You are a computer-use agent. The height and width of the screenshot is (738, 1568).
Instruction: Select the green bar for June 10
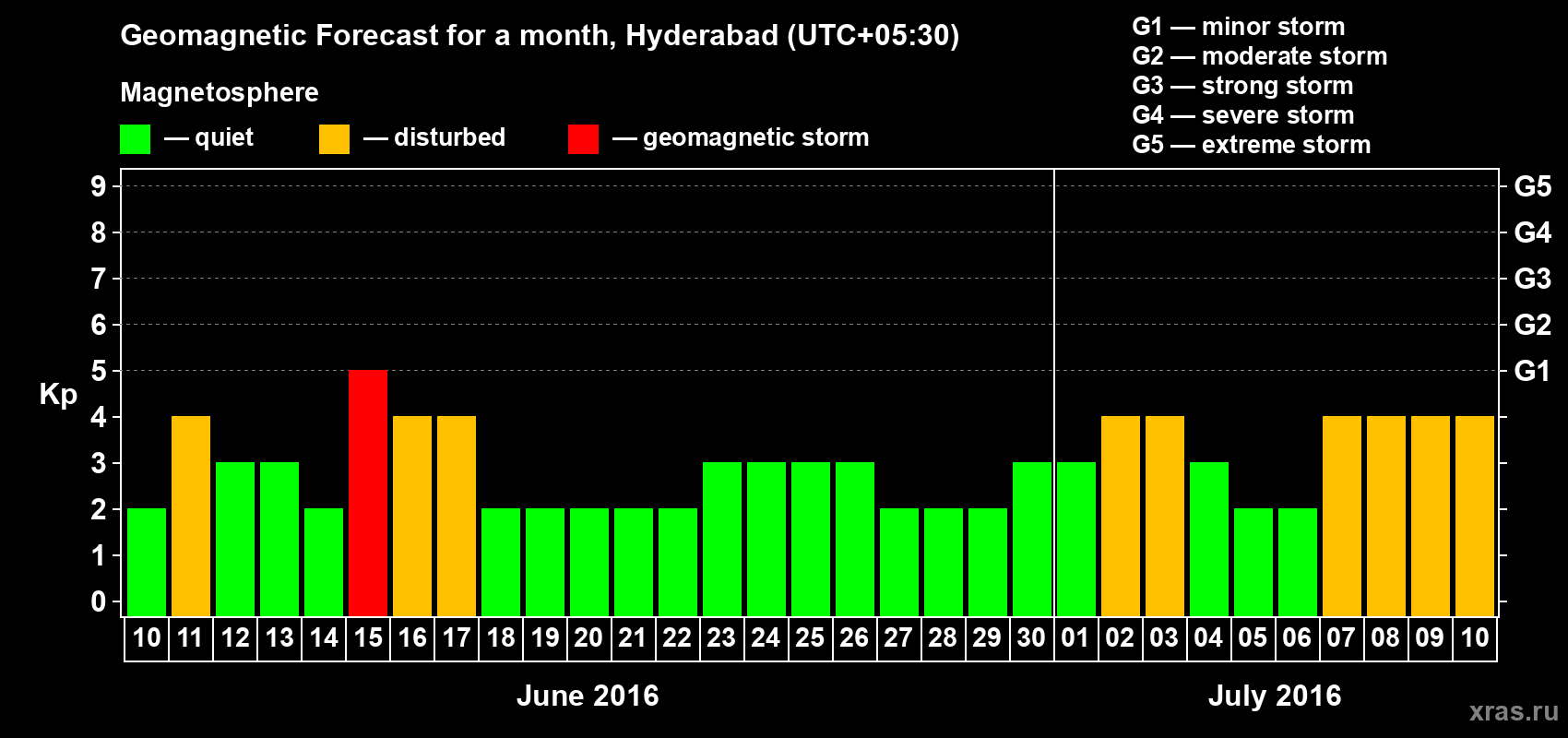[x=147, y=563]
